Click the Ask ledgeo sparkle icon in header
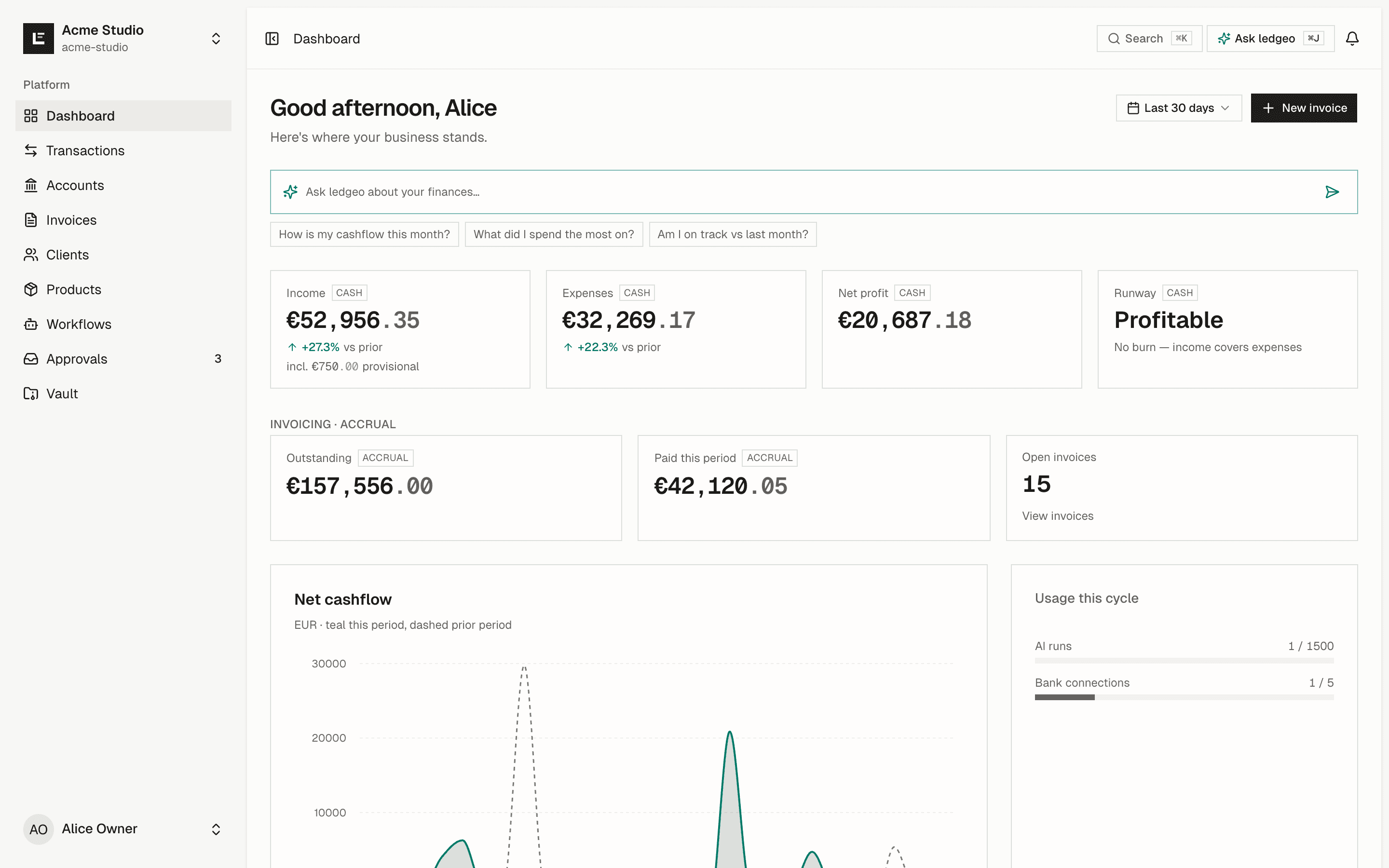The height and width of the screenshot is (868, 1389). (x=1224, y=39)
